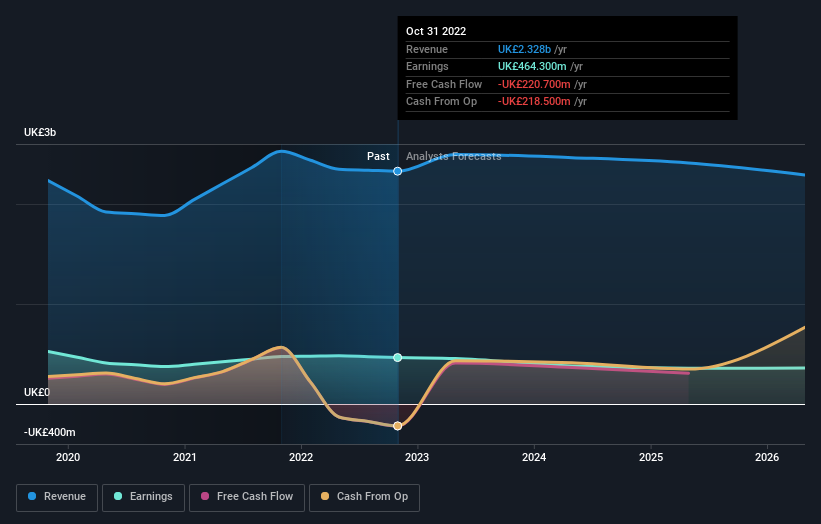
Task: Toggle the Cash From Op legend button
Action: tap(364, 497)
